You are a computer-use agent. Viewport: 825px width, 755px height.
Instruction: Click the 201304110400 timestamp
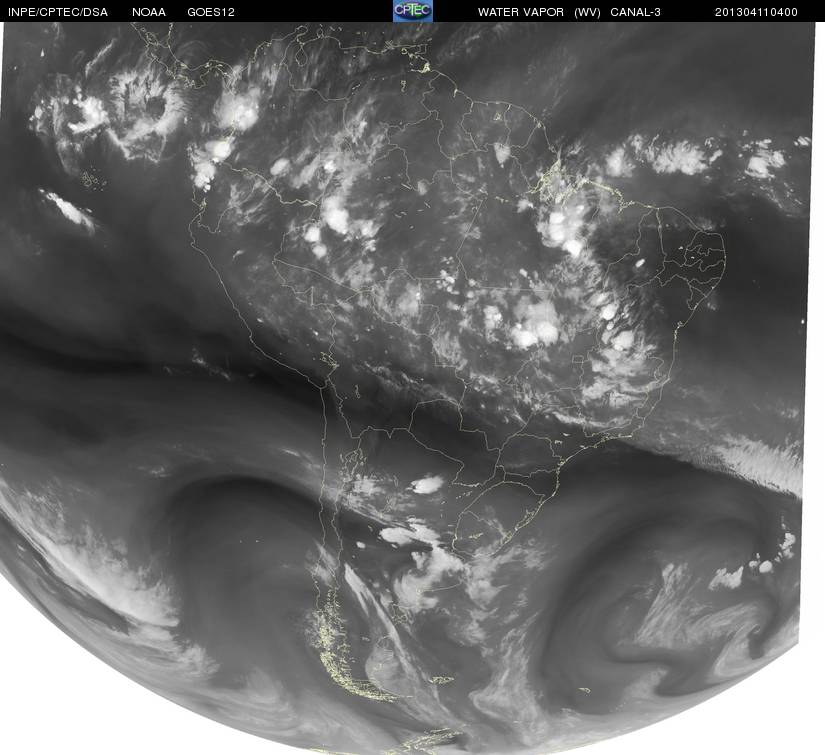point(756,12)
